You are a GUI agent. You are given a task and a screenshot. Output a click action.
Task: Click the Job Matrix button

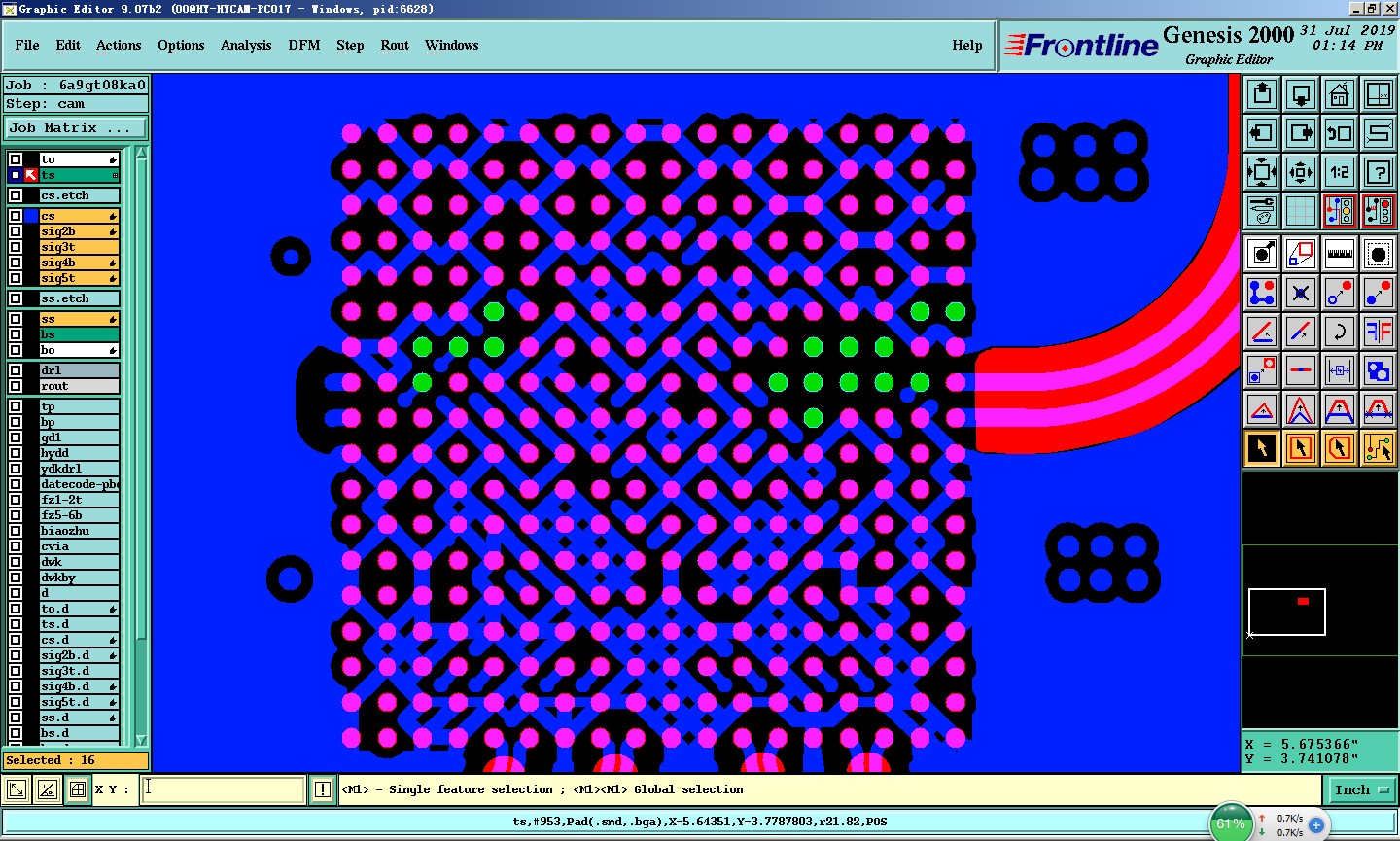[x=76, y=127]
